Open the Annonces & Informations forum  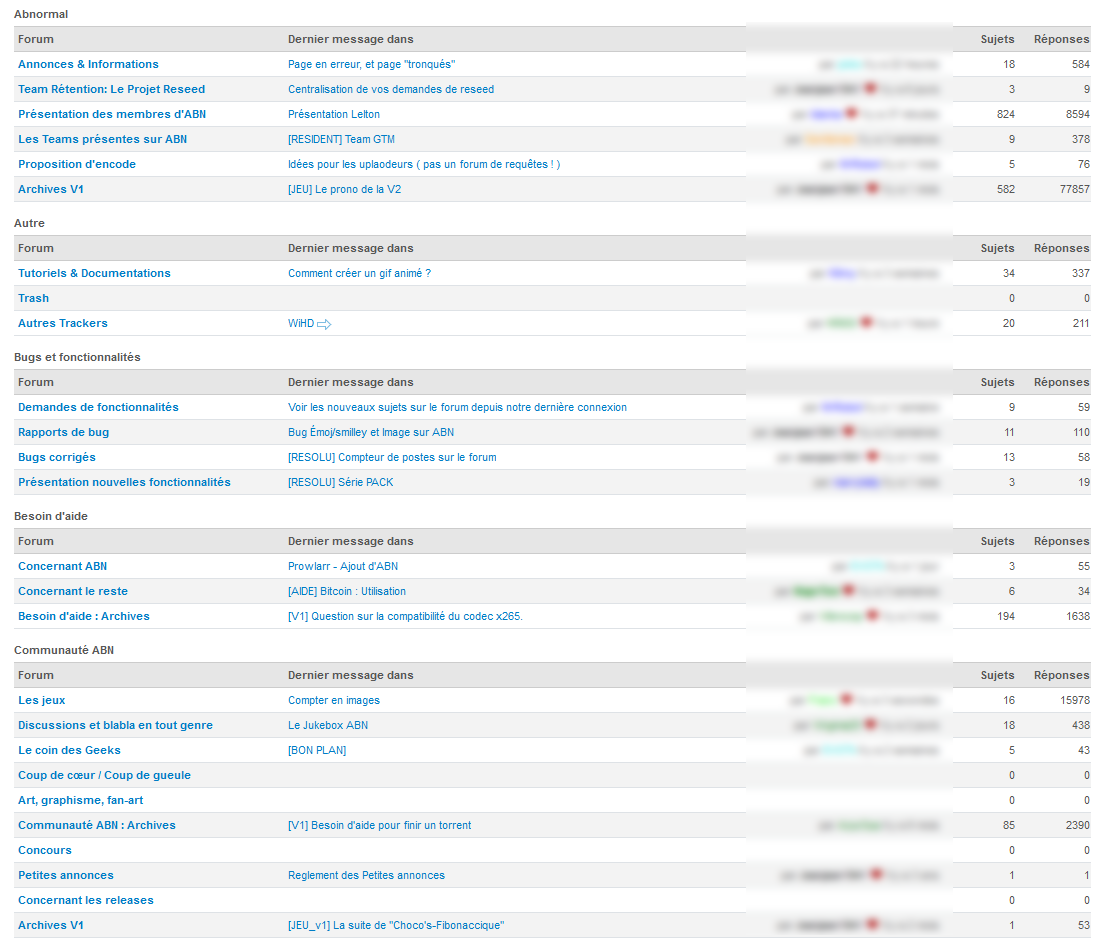88,64
